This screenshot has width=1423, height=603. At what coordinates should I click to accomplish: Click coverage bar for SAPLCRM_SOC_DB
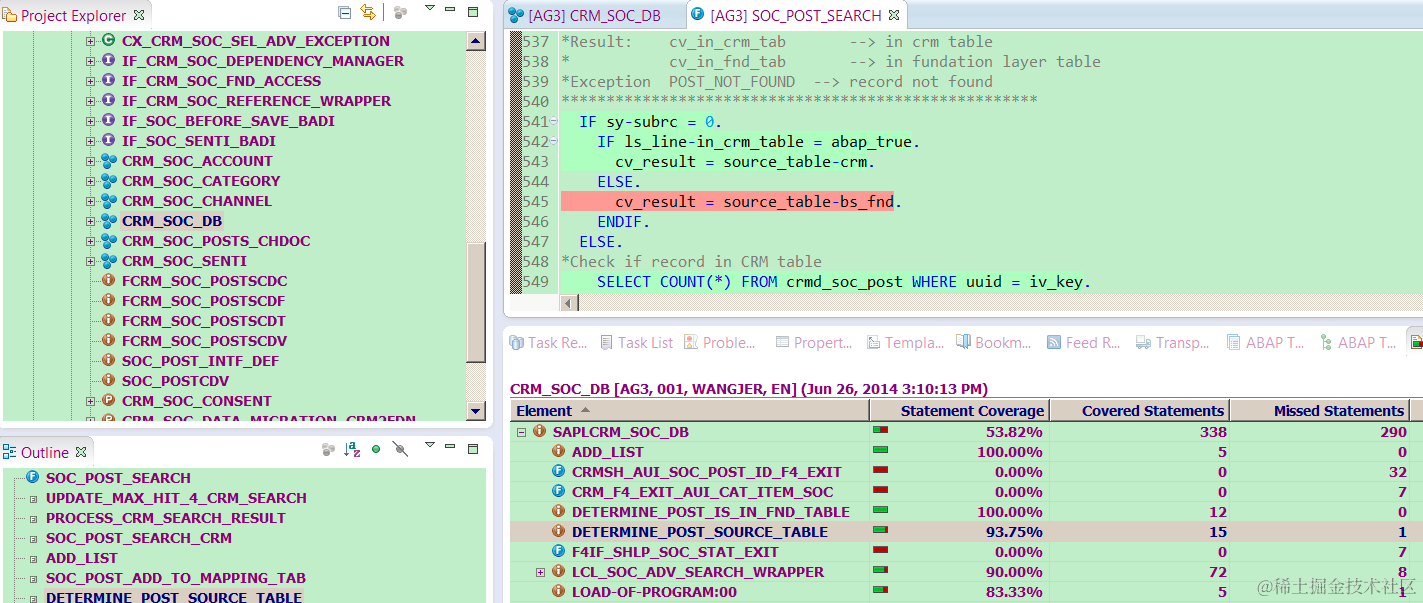(881, 430)
